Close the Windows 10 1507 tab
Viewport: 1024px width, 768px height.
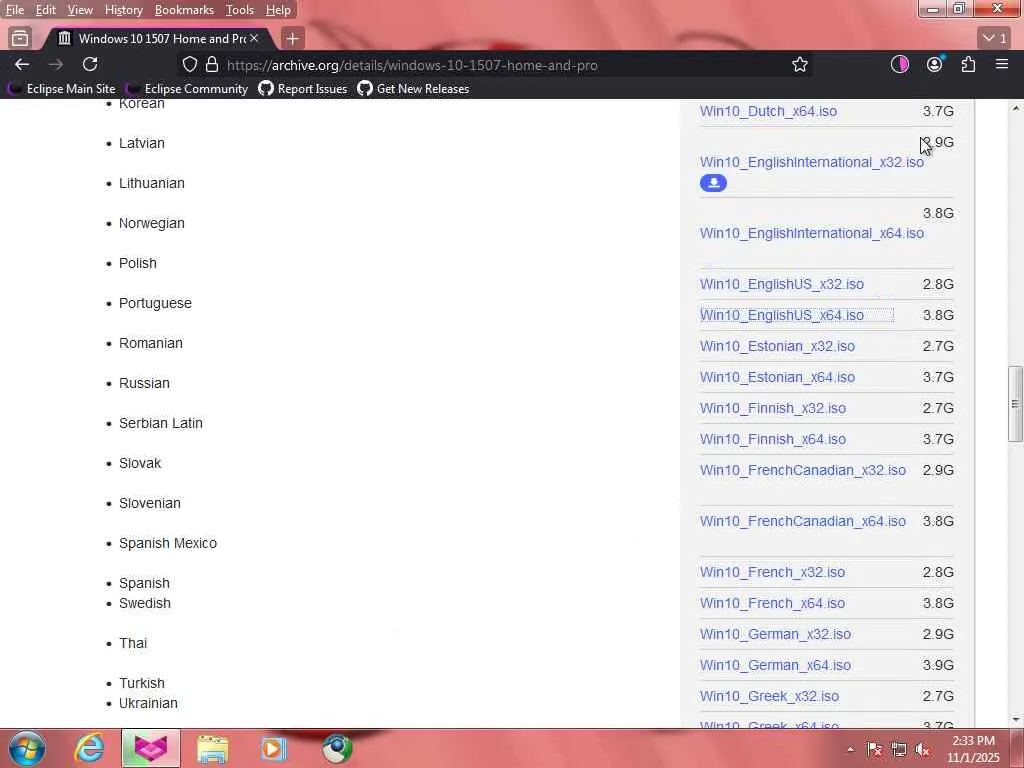(254, 39)
